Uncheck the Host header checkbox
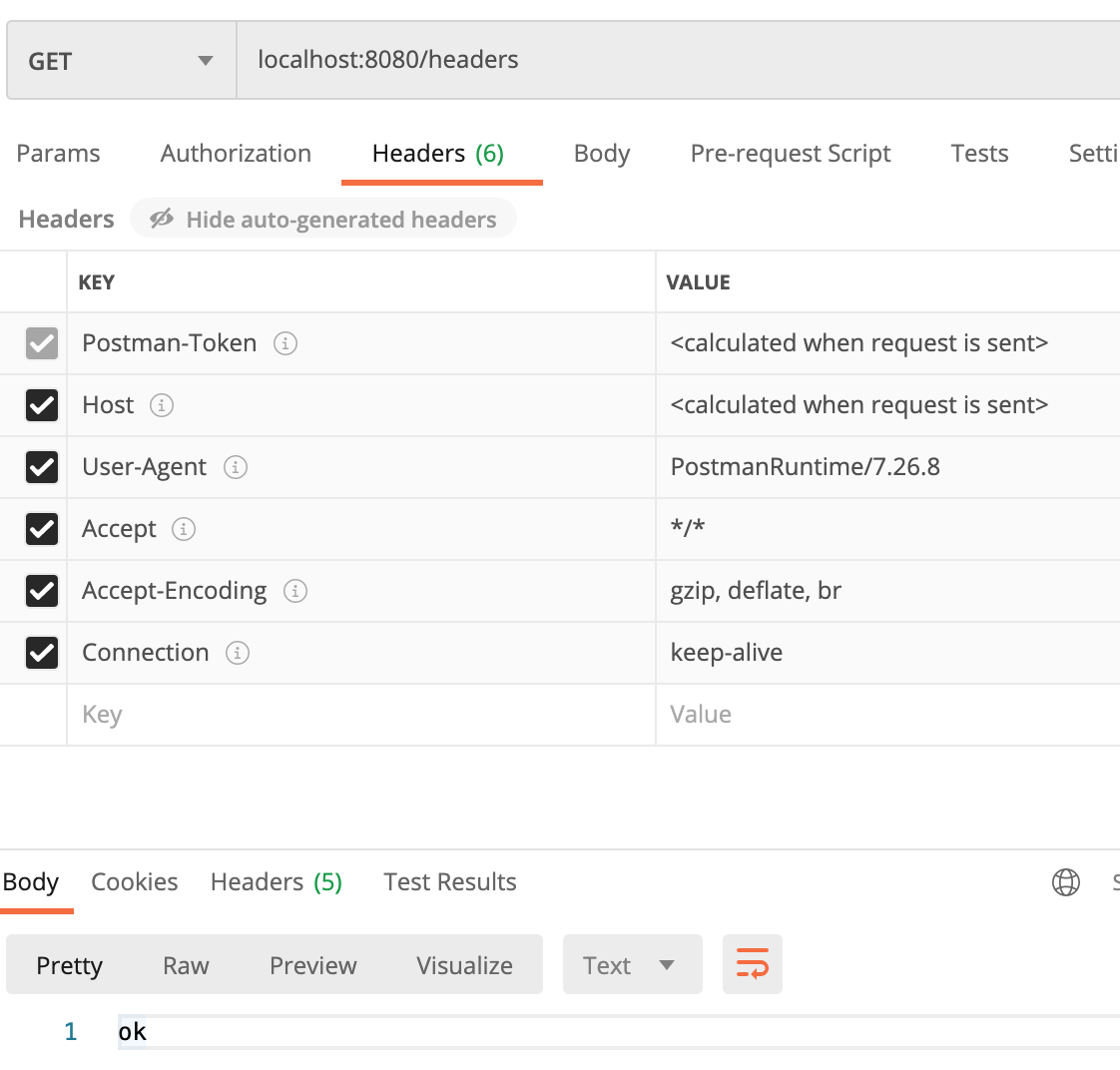 pyautogui.click(x=42, y=405)
